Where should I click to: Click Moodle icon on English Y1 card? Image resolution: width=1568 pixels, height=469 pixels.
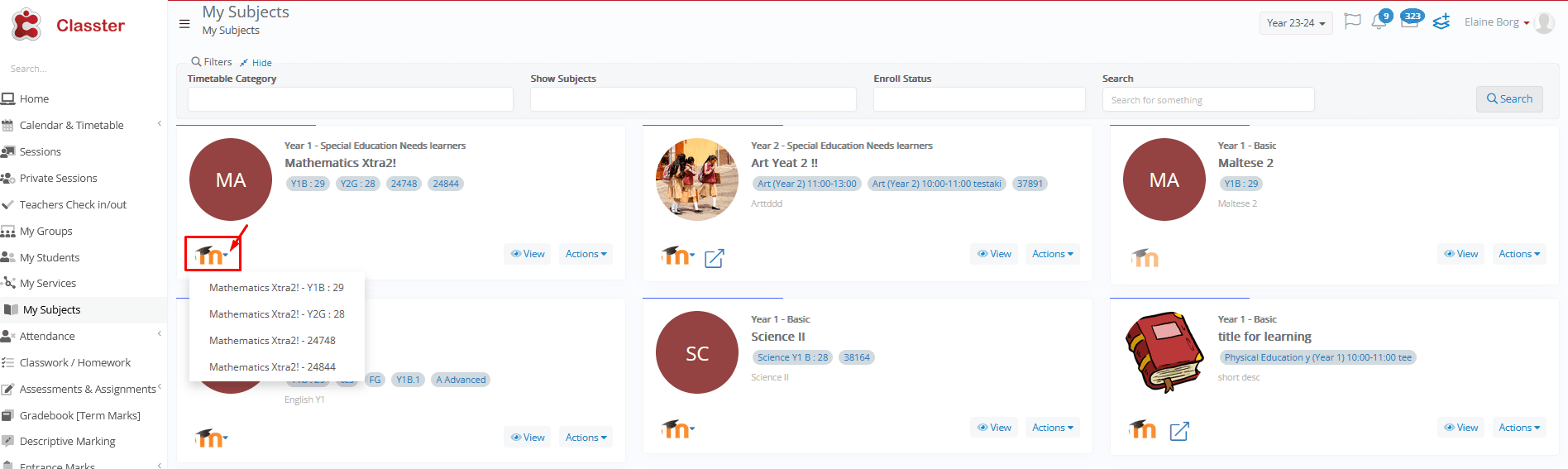(x=210, y=438)
